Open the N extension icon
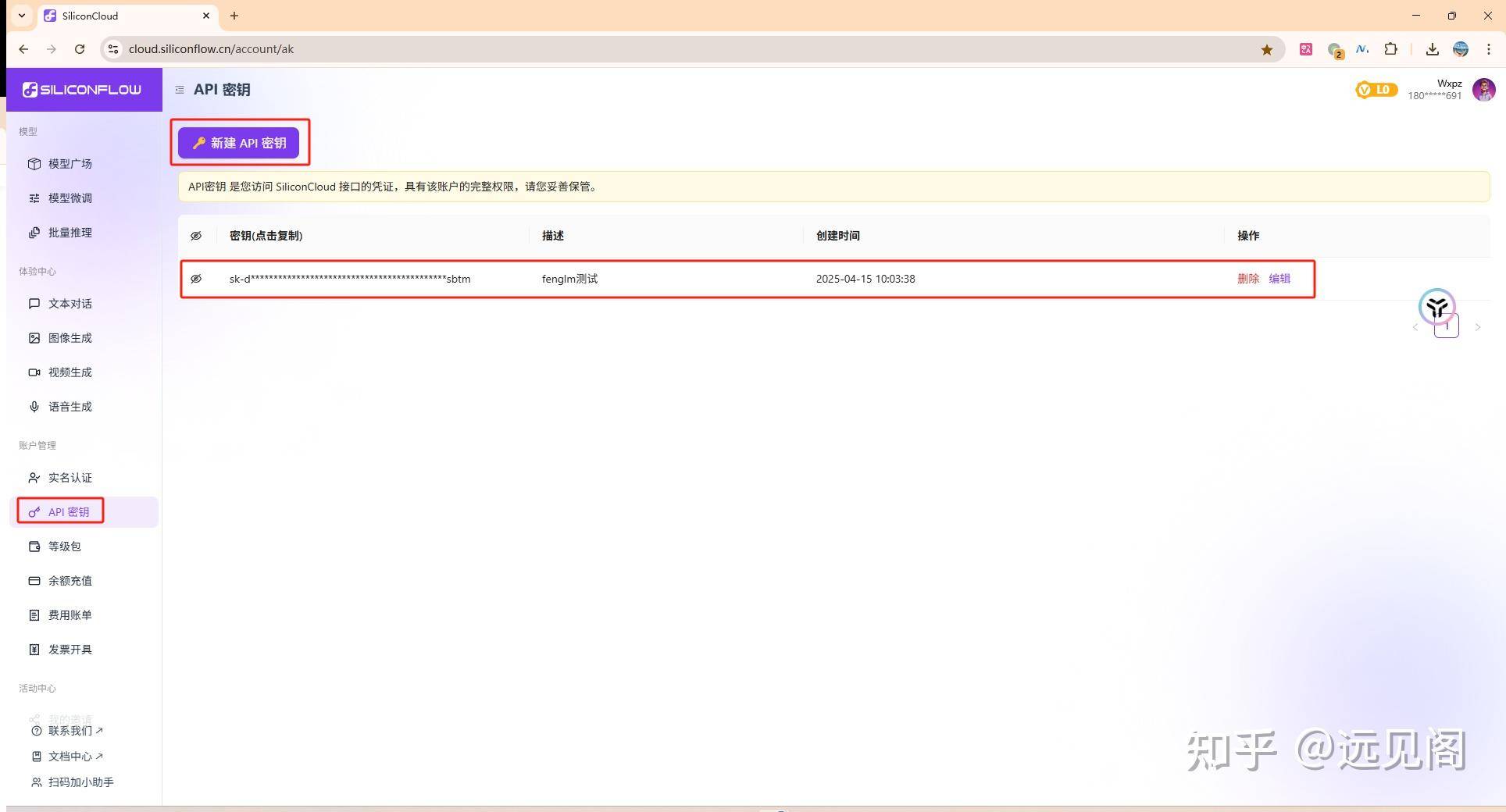Screen dimensions: 1506x812 [x=1362, y=49]
